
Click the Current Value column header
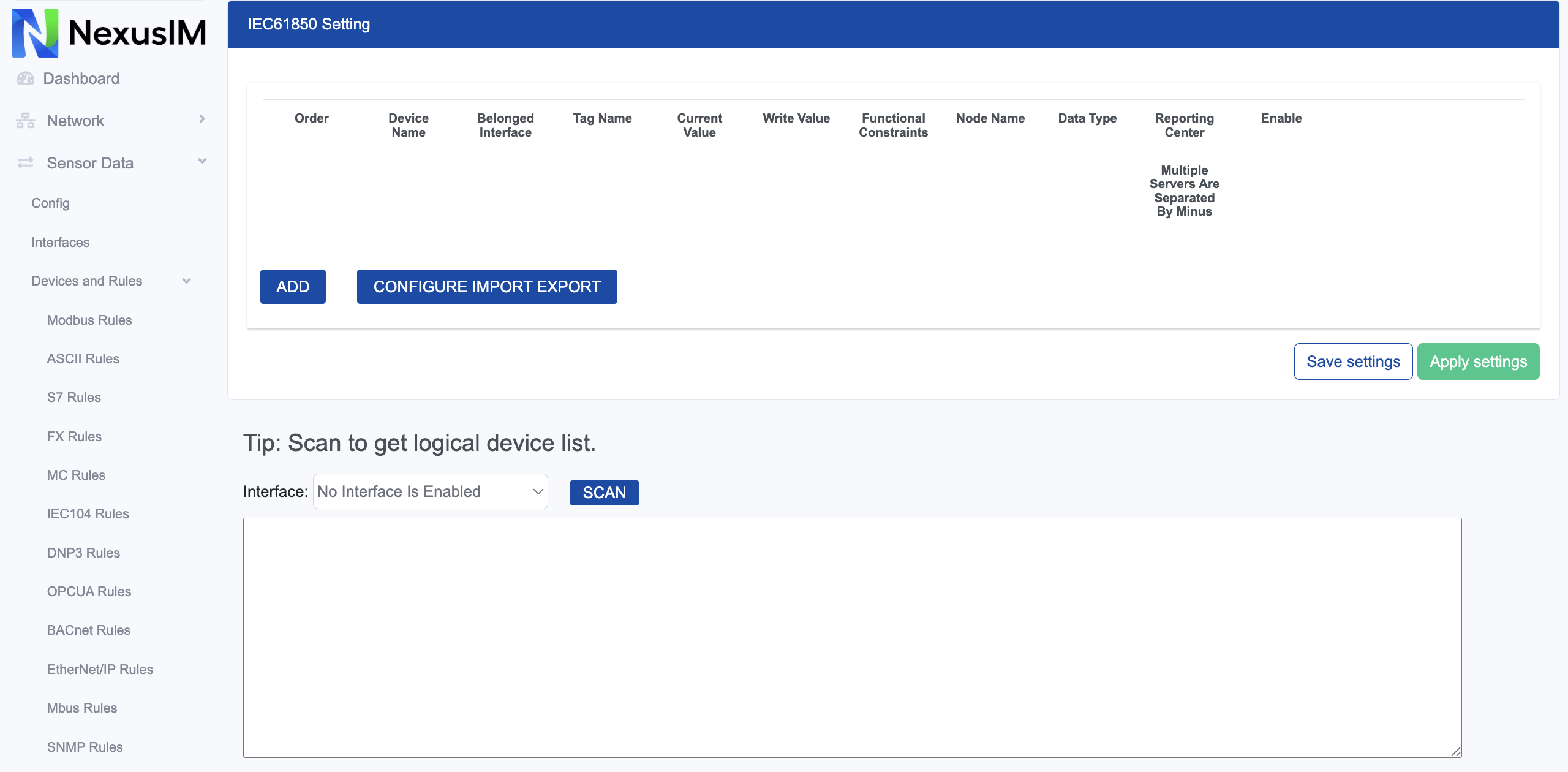699,125
